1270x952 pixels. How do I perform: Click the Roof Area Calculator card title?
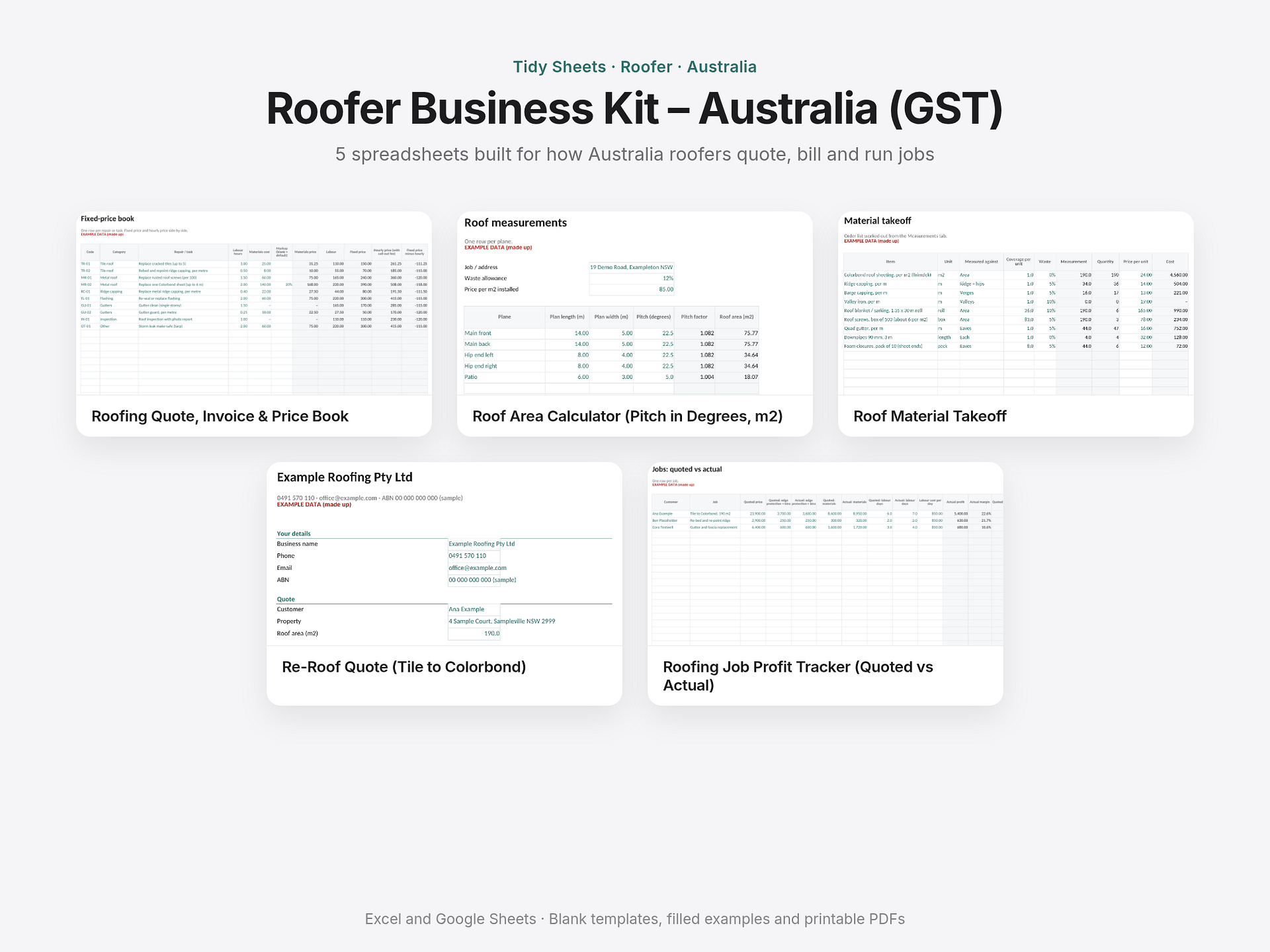click(628, 416)
